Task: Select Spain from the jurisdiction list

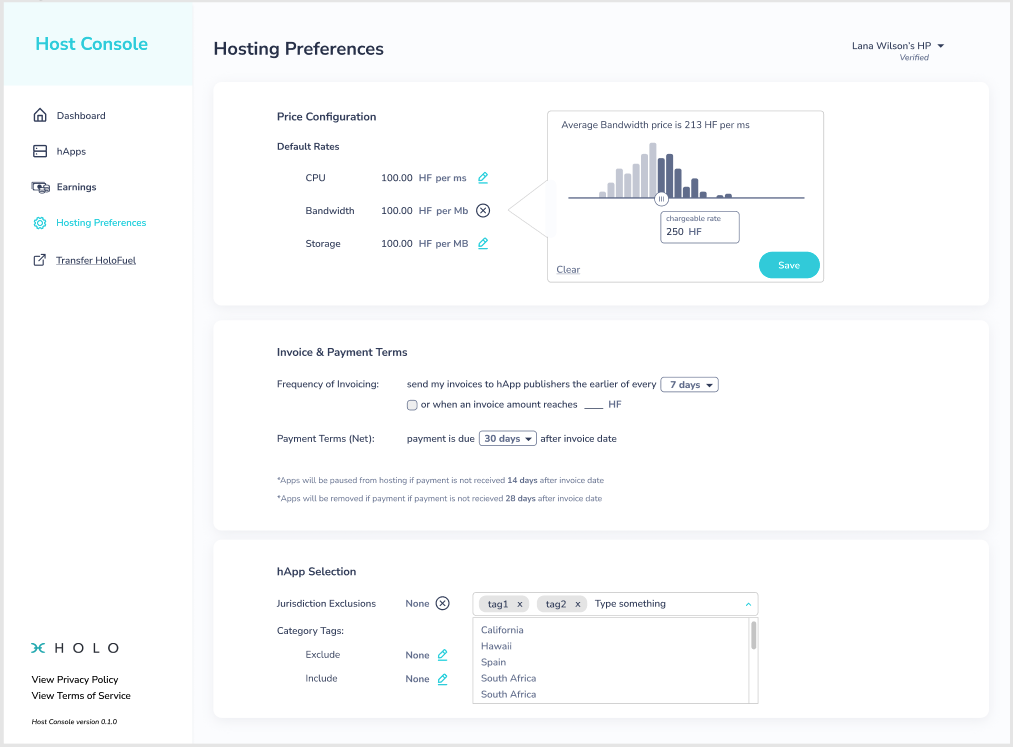Action: 494,662
